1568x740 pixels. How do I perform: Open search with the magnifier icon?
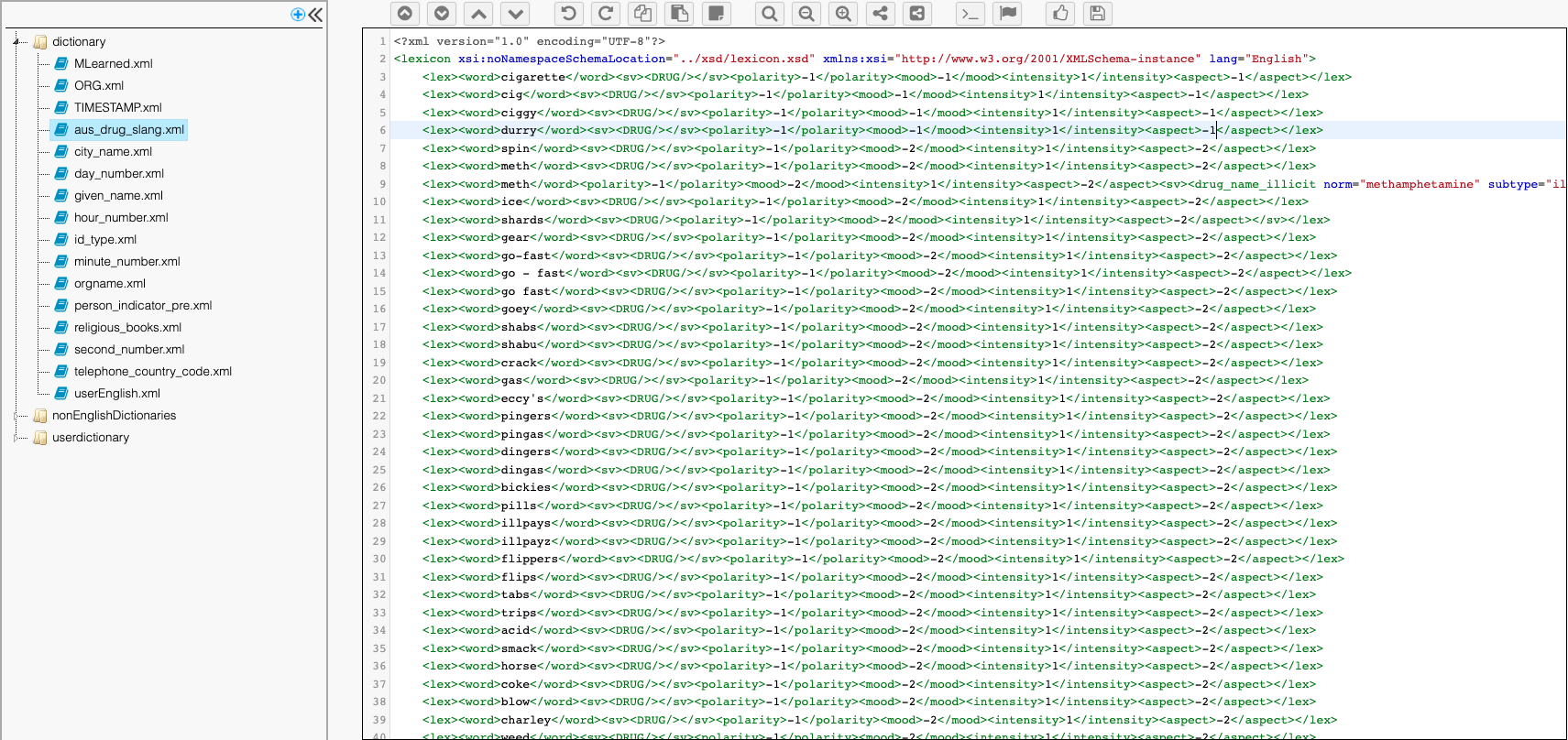pyautogui.click(x=770, y=14)
